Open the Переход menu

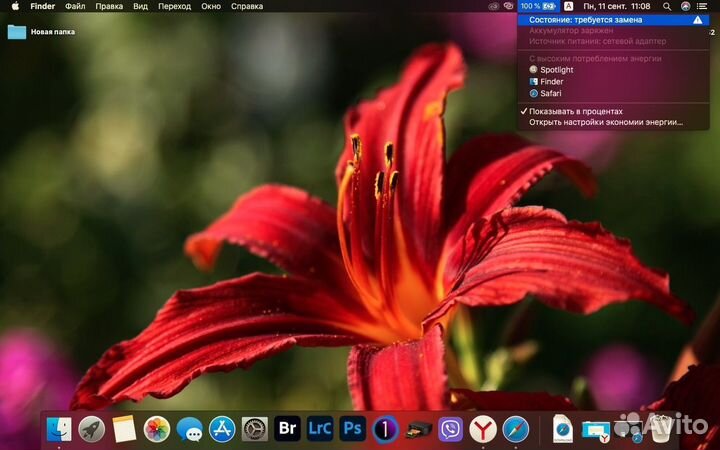[x=174, y=6]
